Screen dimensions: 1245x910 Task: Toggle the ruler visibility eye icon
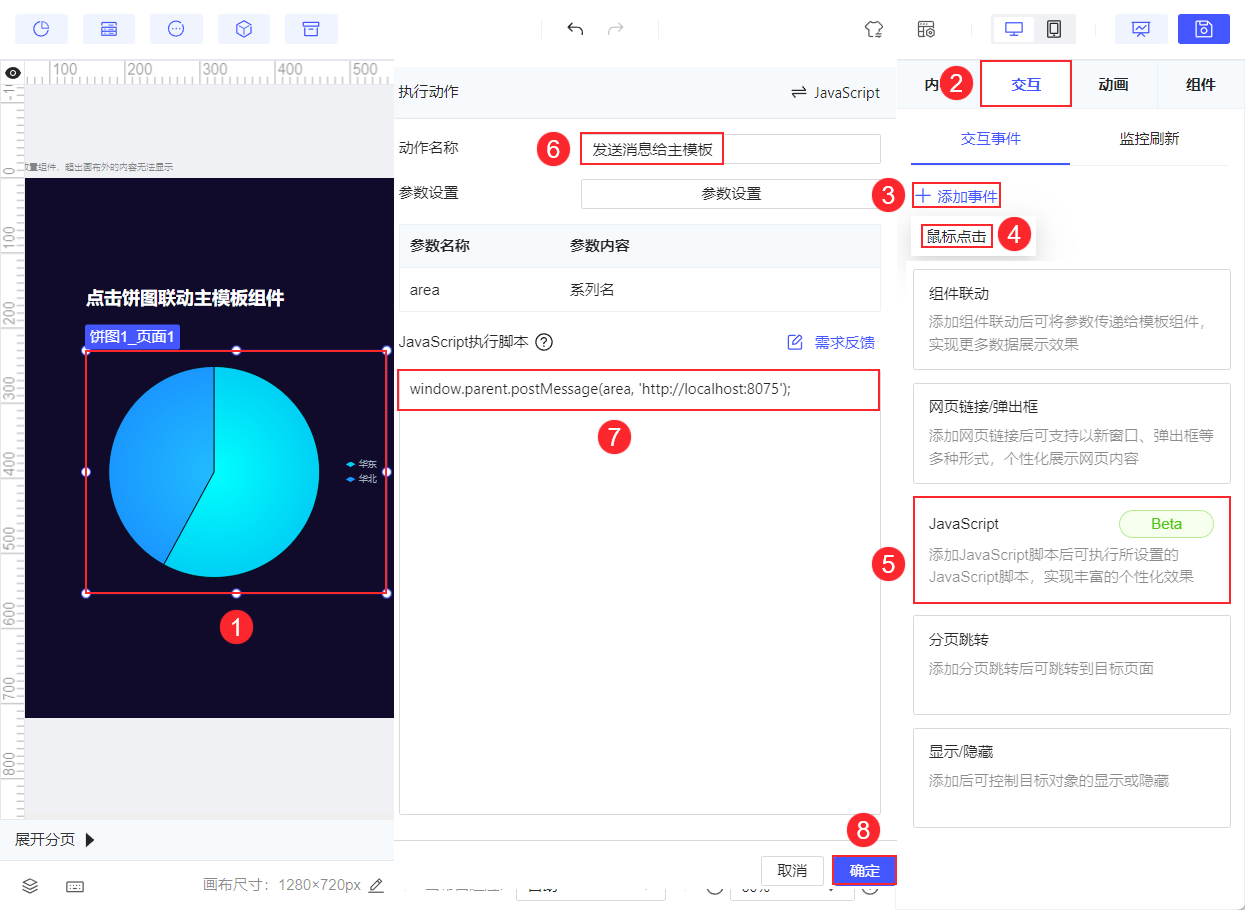click(x=12, y=73)
